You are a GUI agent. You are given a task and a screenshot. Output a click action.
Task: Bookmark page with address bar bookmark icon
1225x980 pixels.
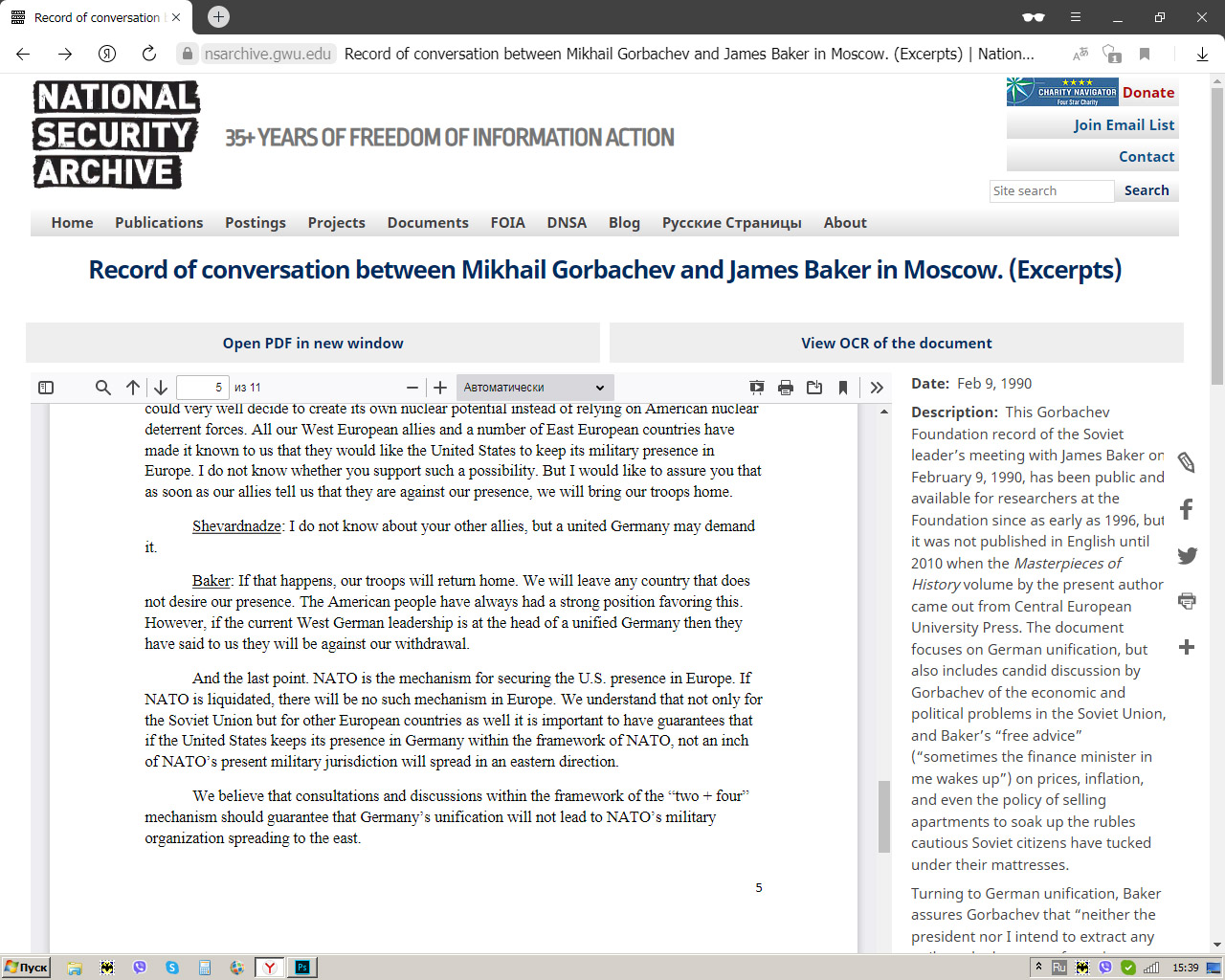[1145, 54]
